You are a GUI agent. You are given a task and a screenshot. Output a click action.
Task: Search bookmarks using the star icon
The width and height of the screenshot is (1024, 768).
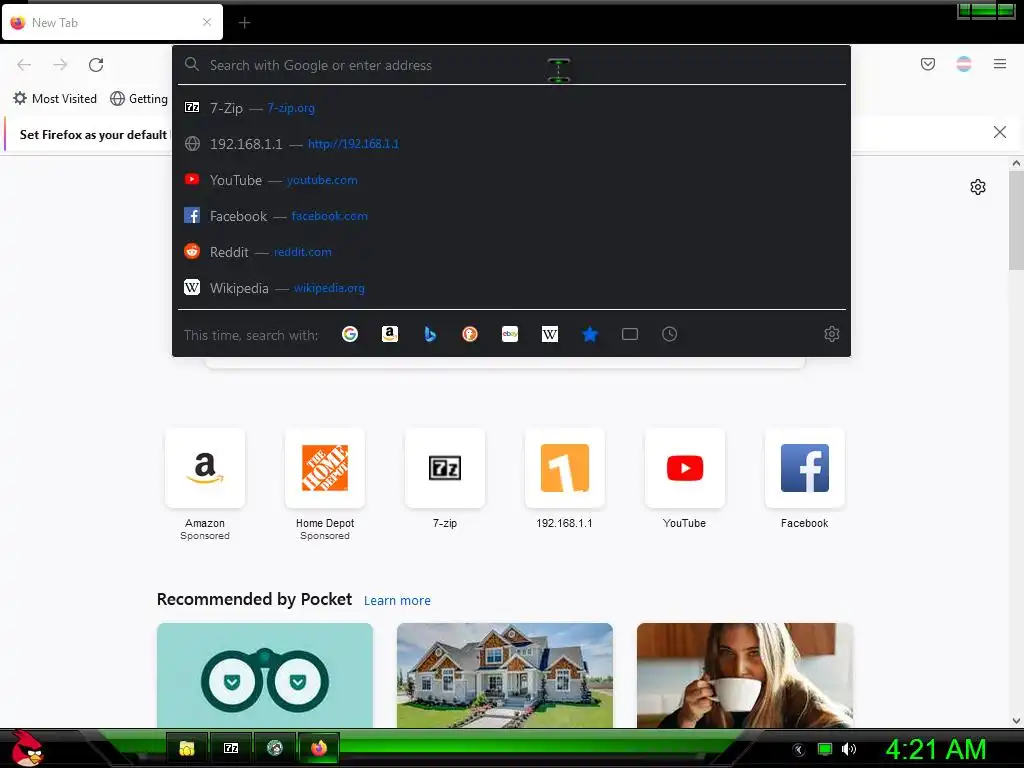coord(590,334)
